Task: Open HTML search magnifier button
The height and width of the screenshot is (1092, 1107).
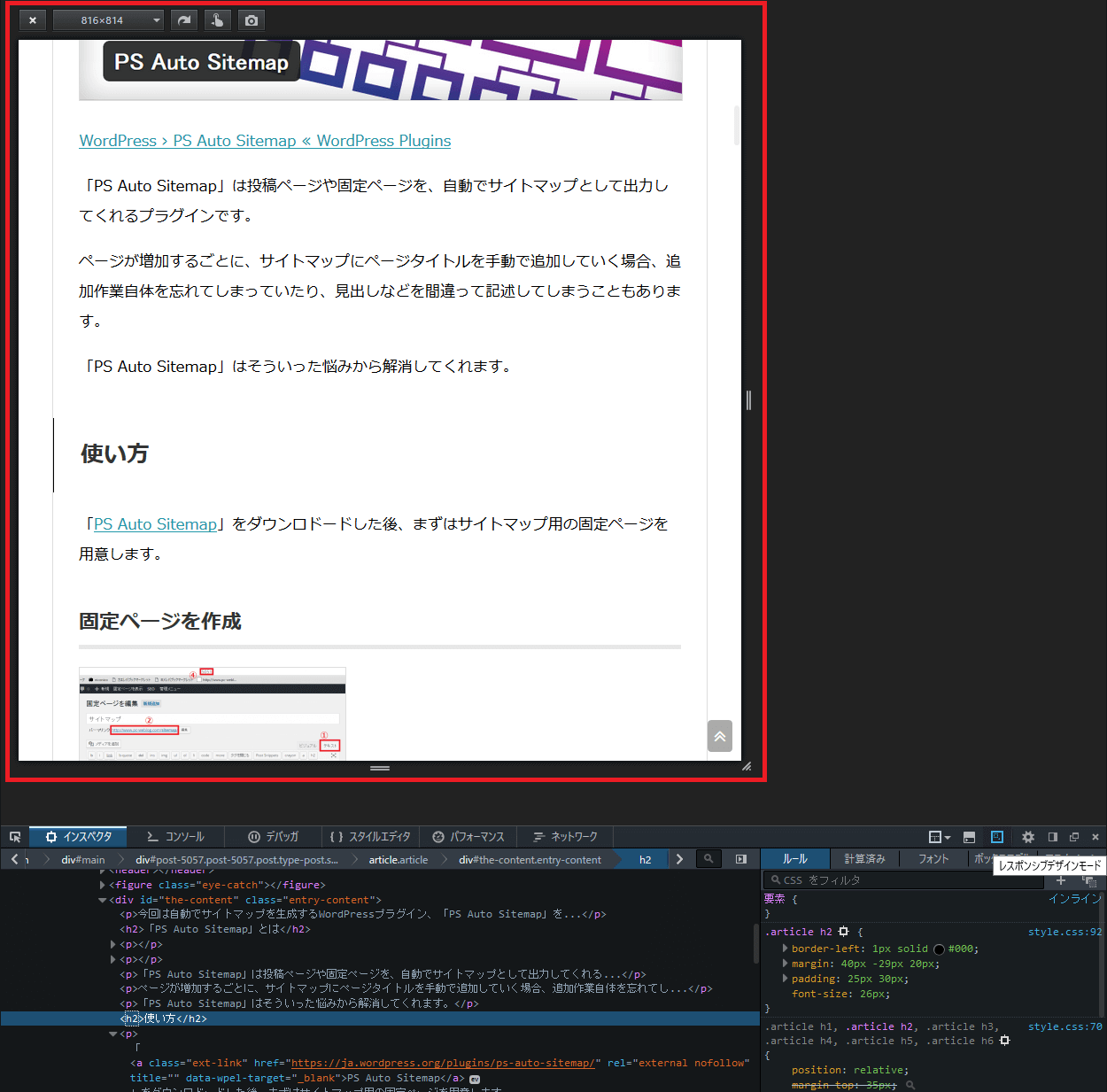Action: [708, 859]
